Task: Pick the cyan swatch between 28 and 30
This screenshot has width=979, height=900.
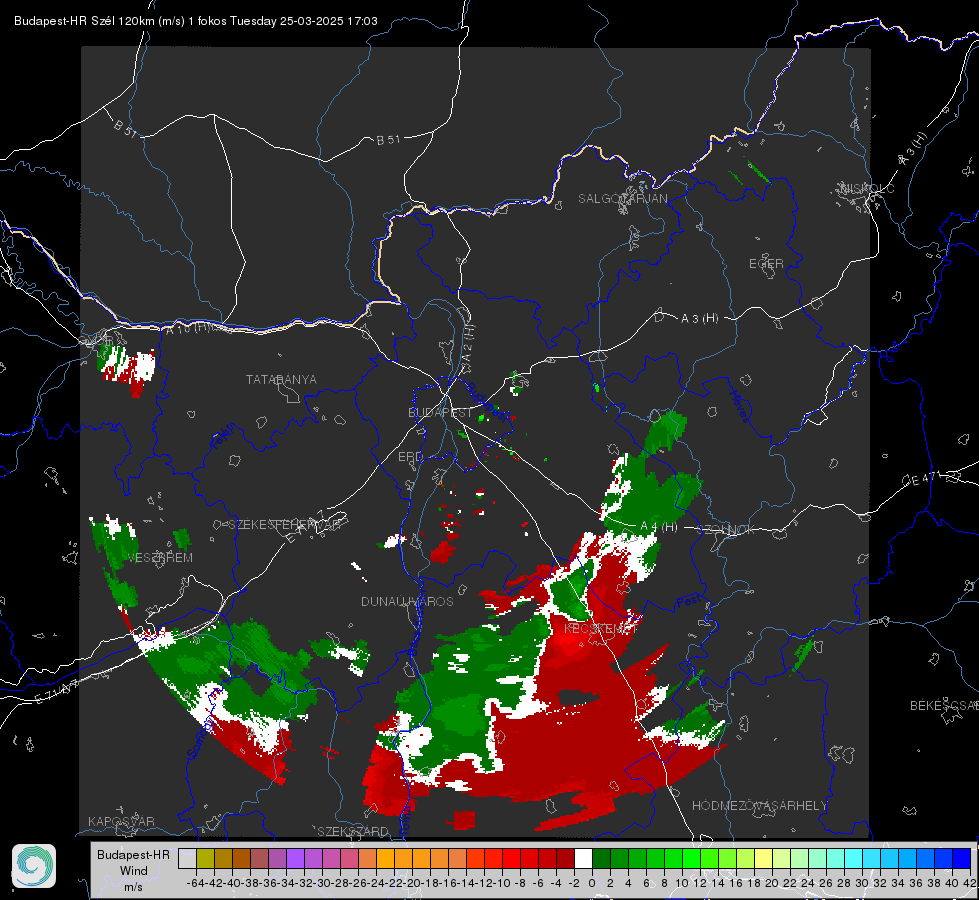Action: 854,858
